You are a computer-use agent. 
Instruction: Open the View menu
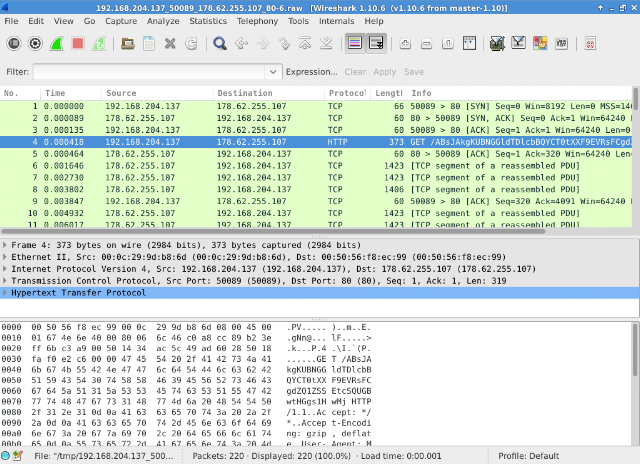click(64, 21)
